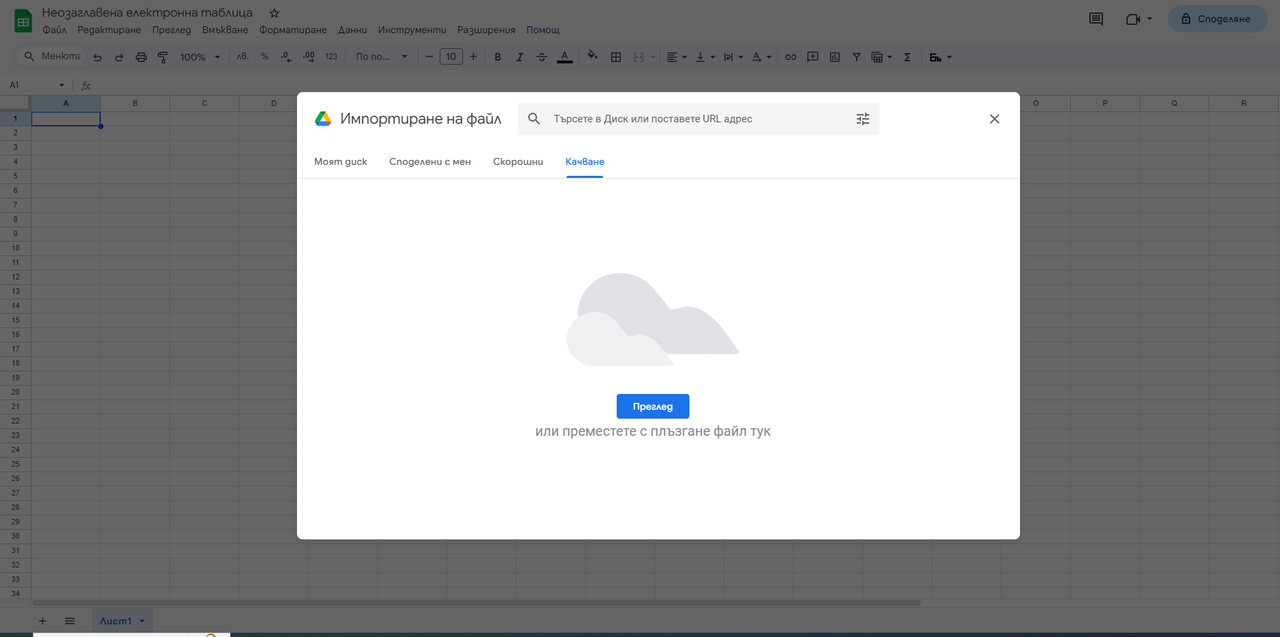The image size is (1280, 637).
Task: Open the 100% zoom dropdown
Action: pyautogui.click(x=200, y=57)
